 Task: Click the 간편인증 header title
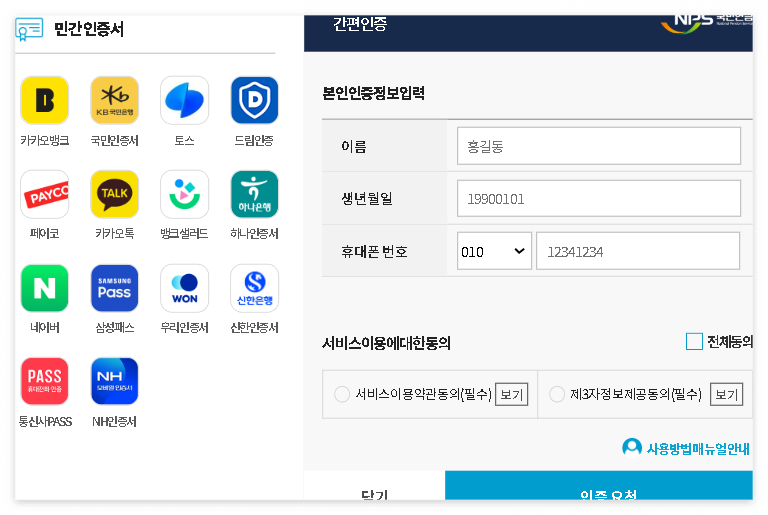click(360, 24)
